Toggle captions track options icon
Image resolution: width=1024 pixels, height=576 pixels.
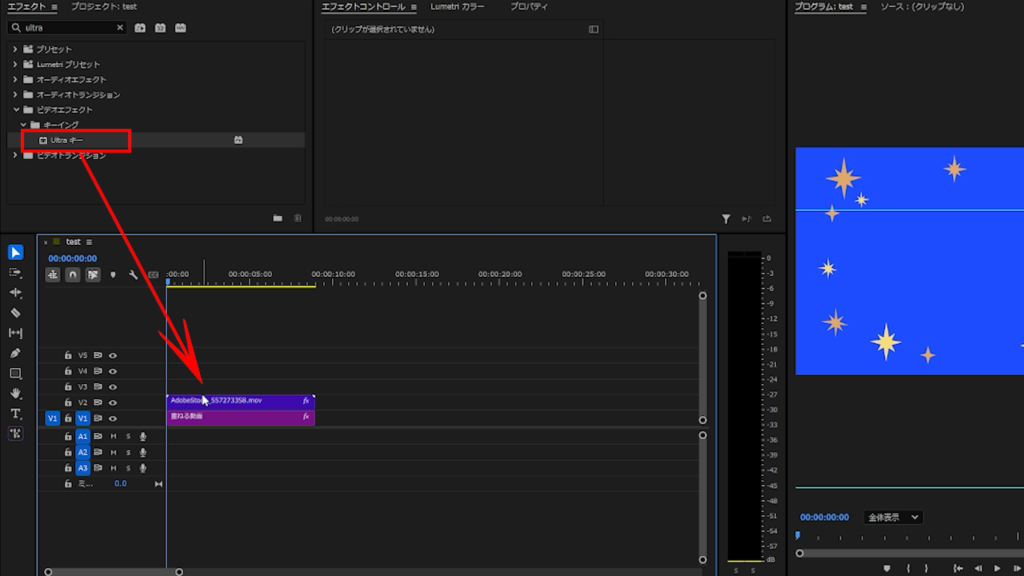click(x=153, y=275)
